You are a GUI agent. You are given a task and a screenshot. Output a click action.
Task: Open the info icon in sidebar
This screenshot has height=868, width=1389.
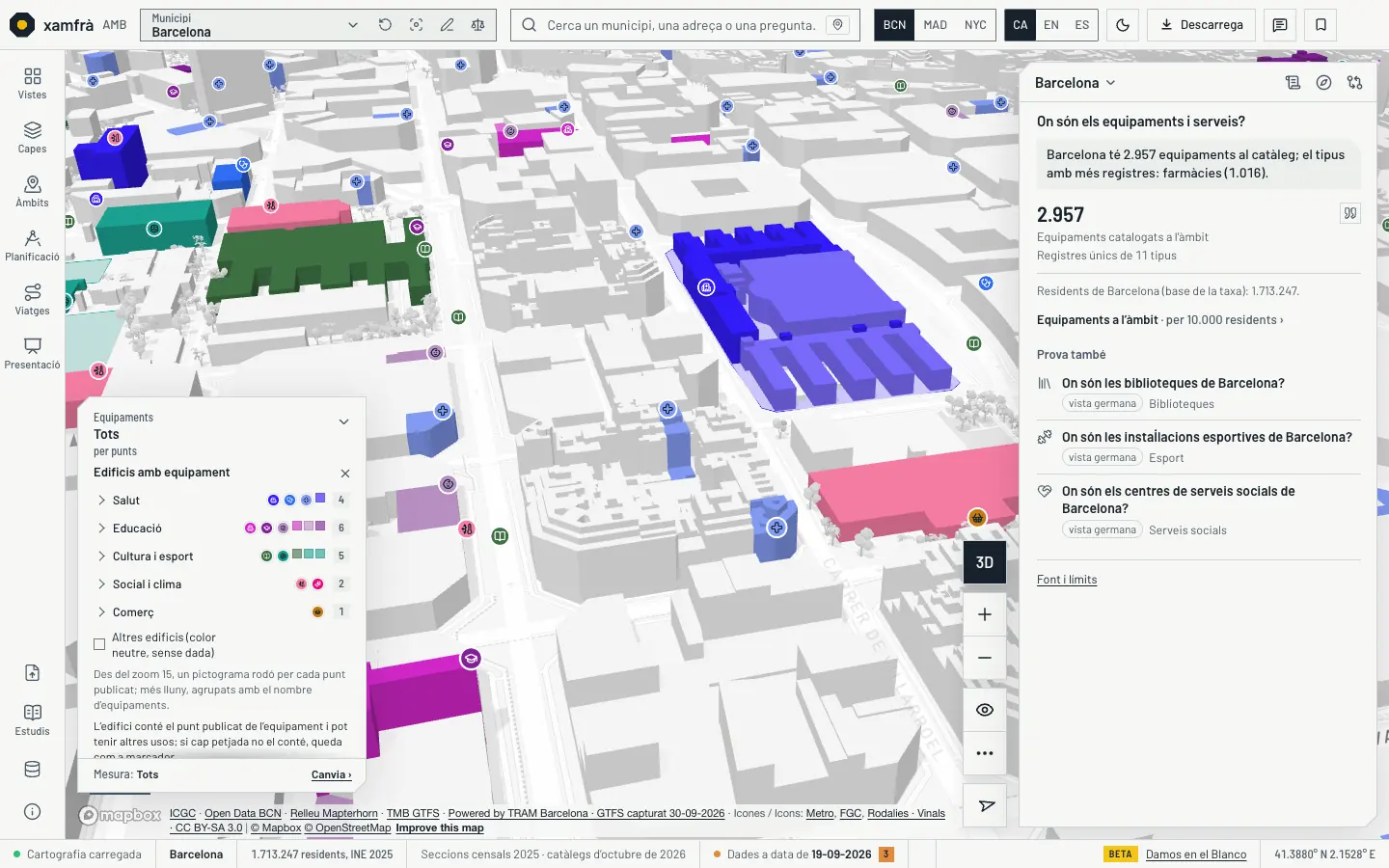click(x=32, y=811)
